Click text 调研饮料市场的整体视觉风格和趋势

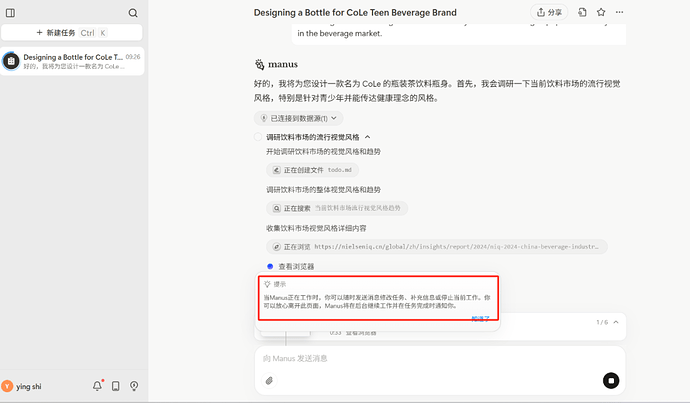tap(323, 190)
